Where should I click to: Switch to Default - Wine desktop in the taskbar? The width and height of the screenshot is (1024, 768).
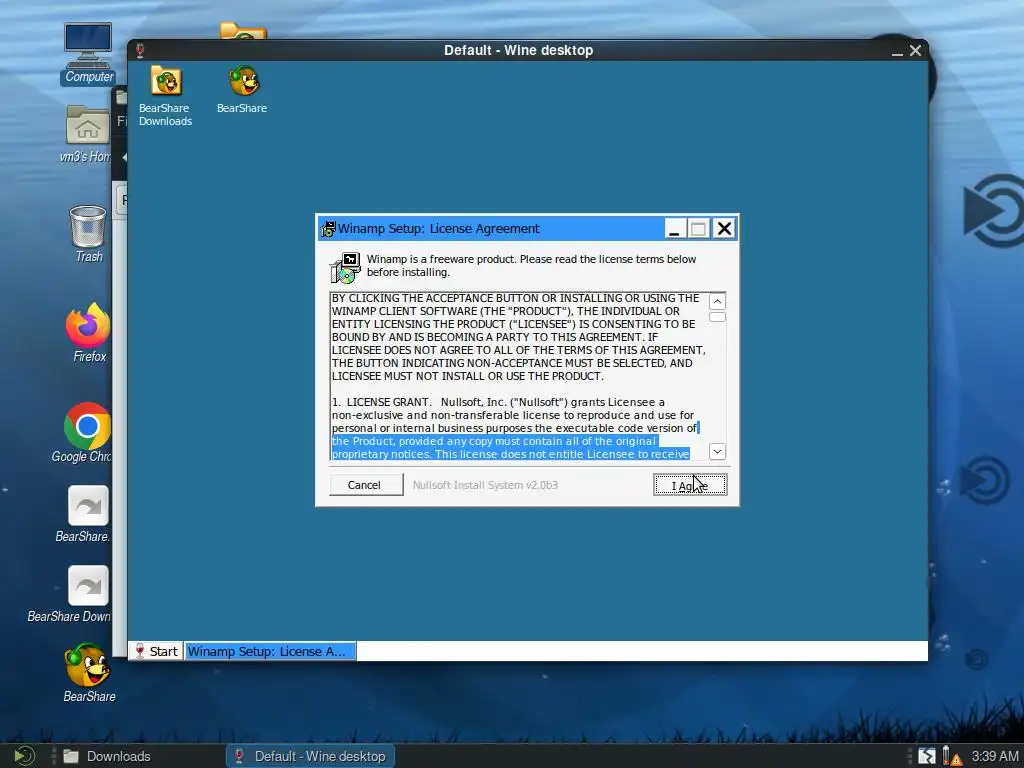[x=310, y=756]
